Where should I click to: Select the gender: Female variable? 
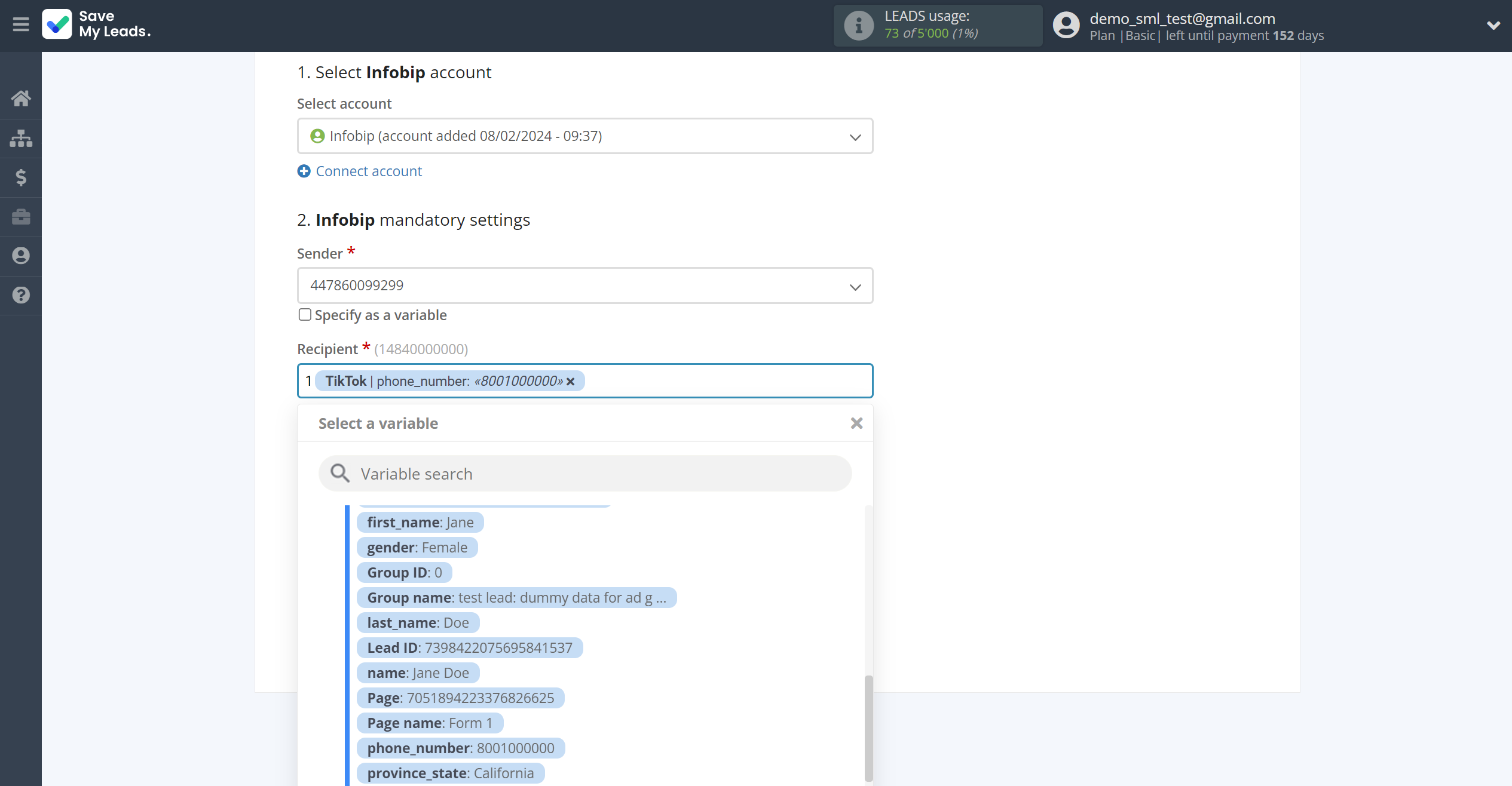click(x=417, y=548)
